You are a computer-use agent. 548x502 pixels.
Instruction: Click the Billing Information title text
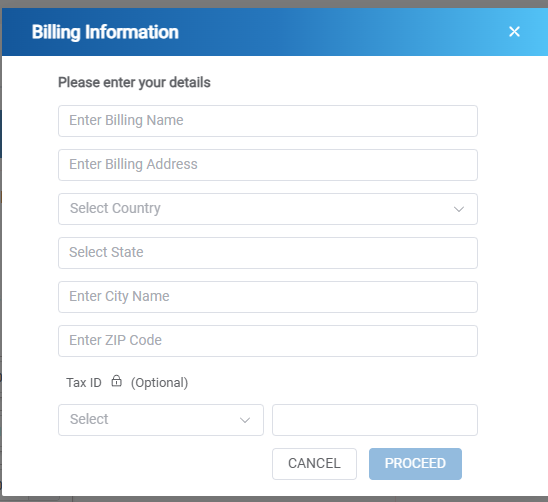105,32
